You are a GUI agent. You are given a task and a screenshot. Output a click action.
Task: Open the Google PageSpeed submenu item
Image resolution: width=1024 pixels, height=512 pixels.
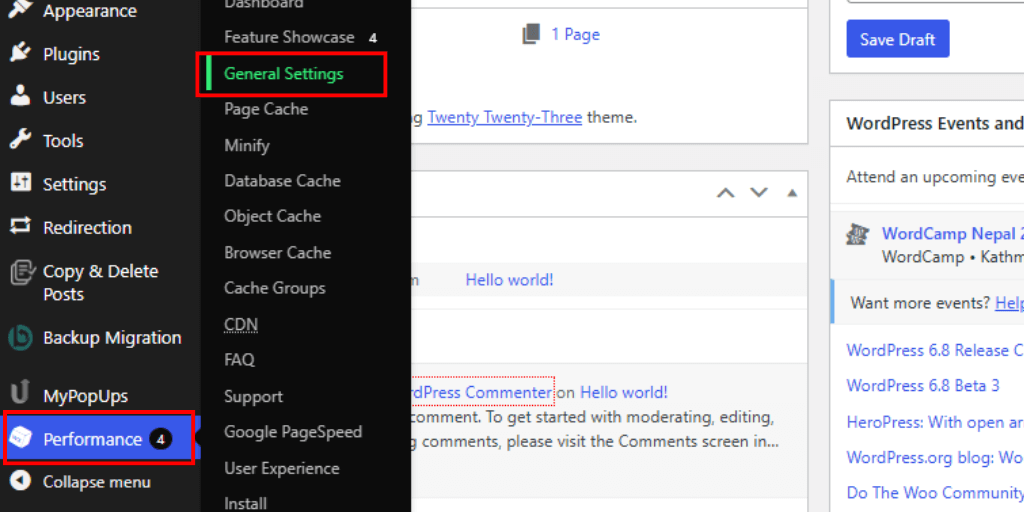click(293, 432)
